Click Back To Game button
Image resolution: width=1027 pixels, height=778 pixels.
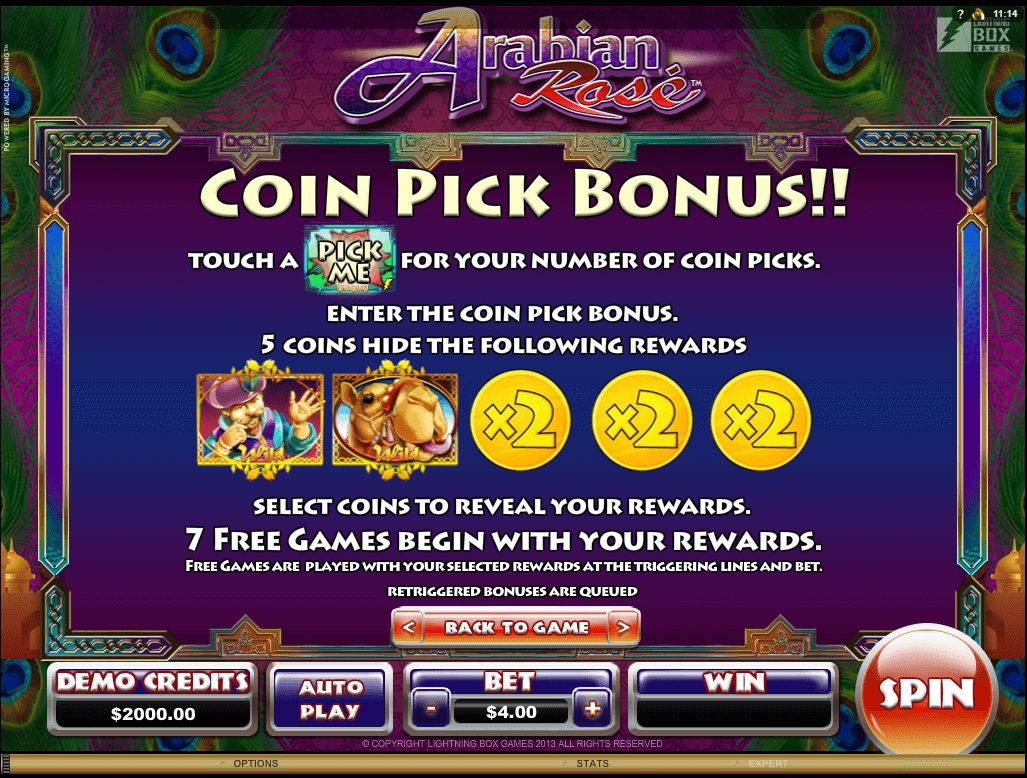[x=516, y=627]
